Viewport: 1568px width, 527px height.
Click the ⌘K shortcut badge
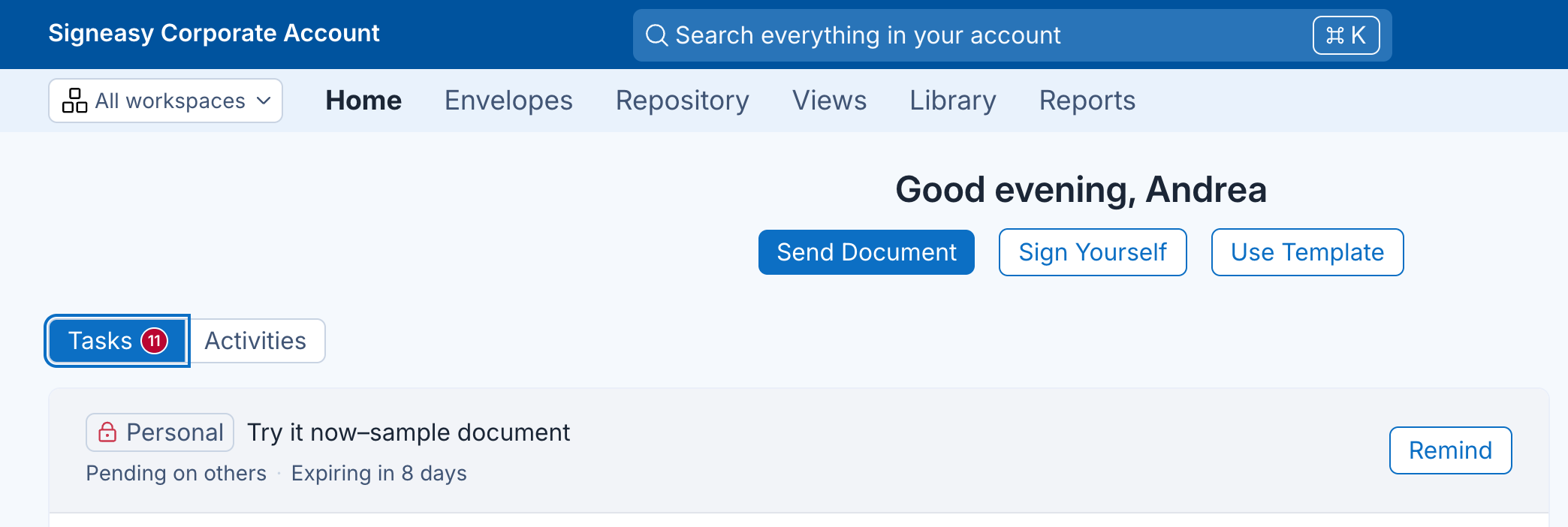(1346, 35)
